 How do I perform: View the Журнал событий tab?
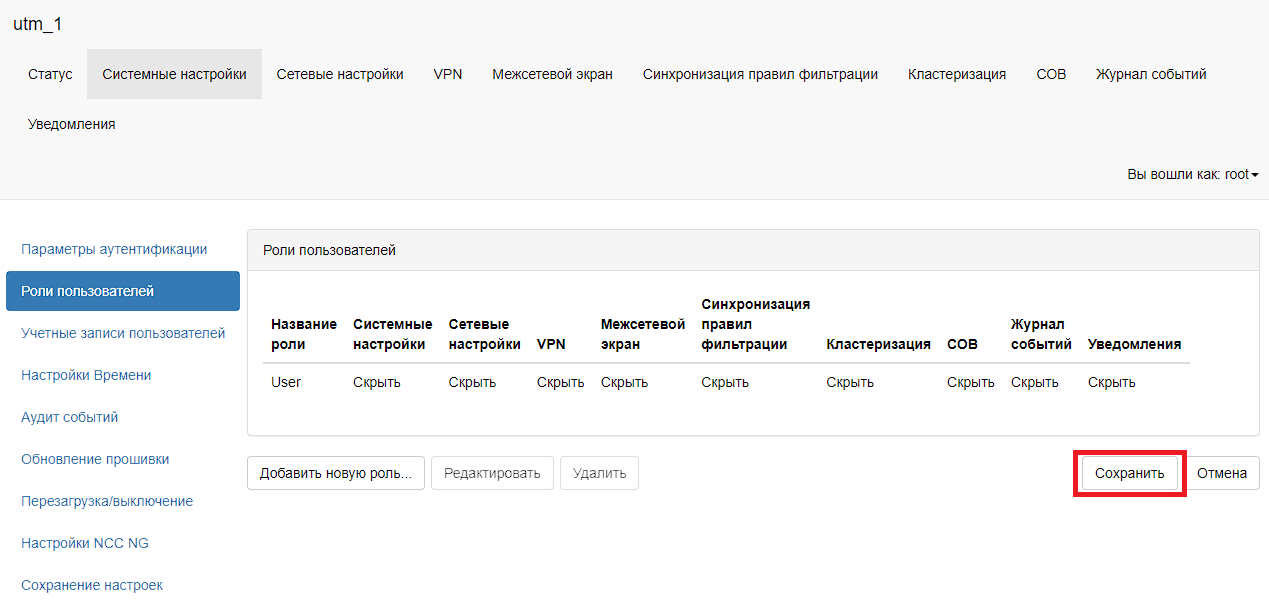click(x=1151, y=74)
